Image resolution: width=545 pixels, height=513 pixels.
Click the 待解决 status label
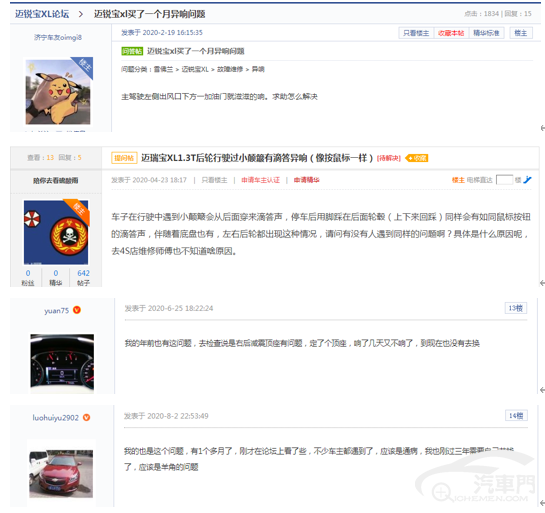click(x=389, y=158)
